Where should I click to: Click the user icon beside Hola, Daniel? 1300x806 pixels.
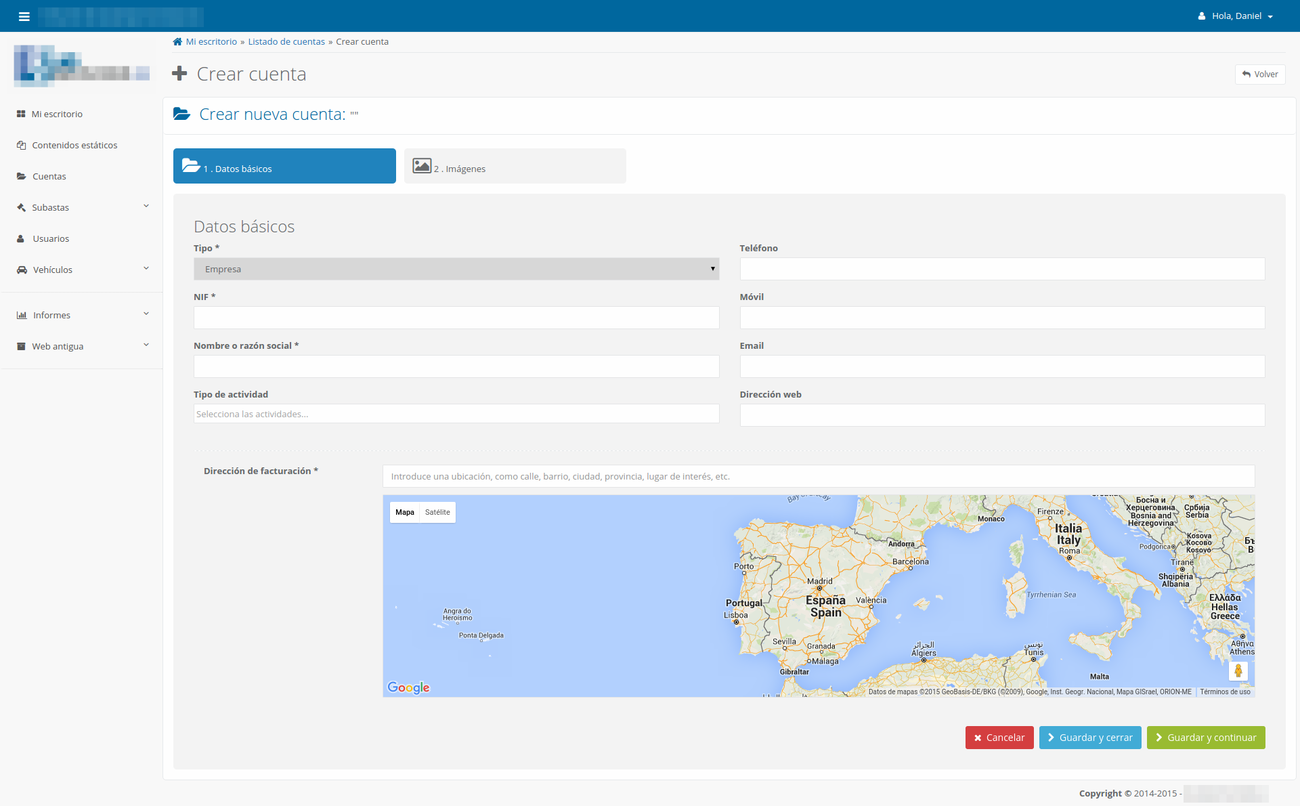[1202, 16]
